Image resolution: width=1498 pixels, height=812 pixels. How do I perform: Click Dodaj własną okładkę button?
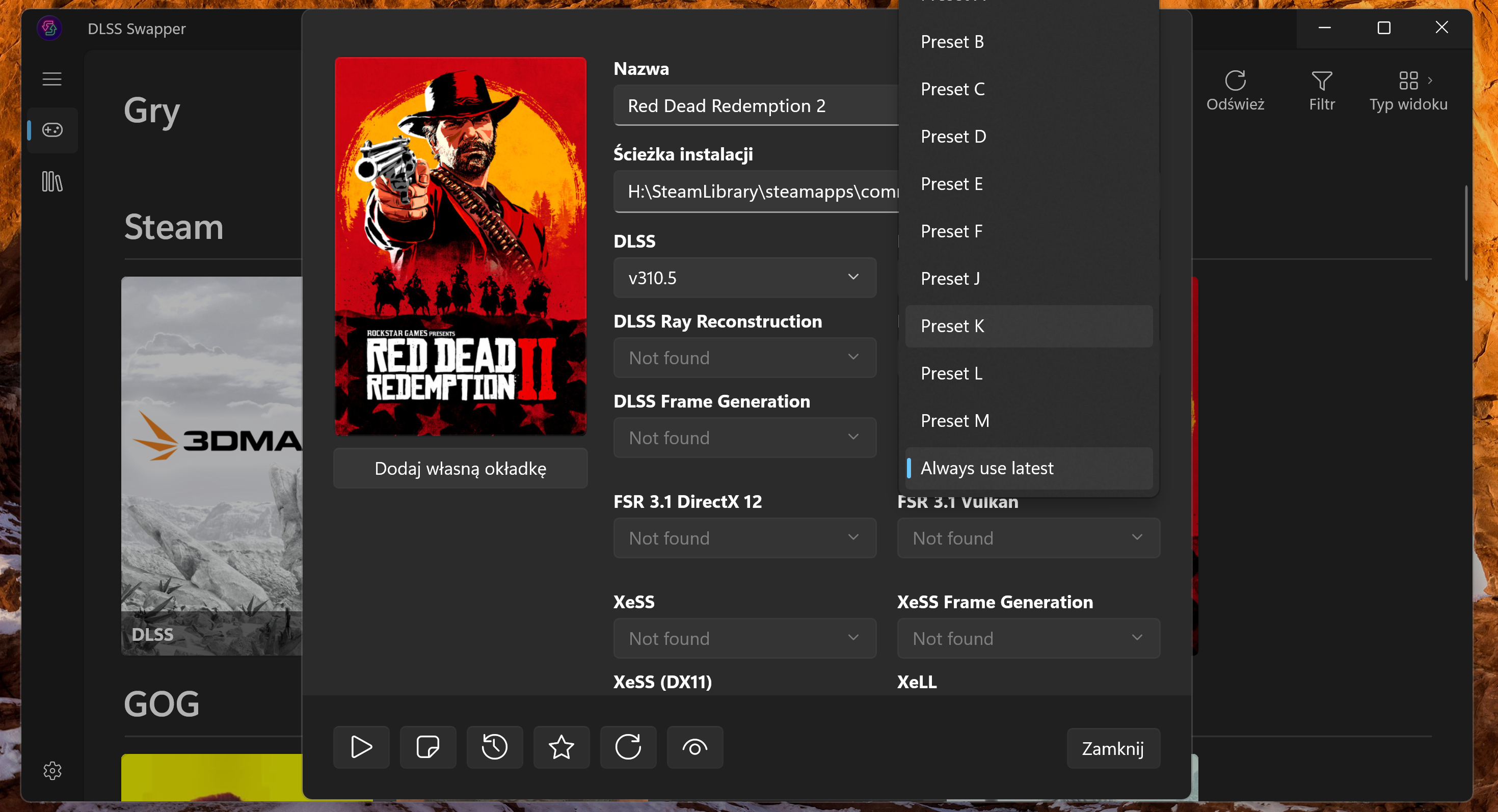click(460, 469)
